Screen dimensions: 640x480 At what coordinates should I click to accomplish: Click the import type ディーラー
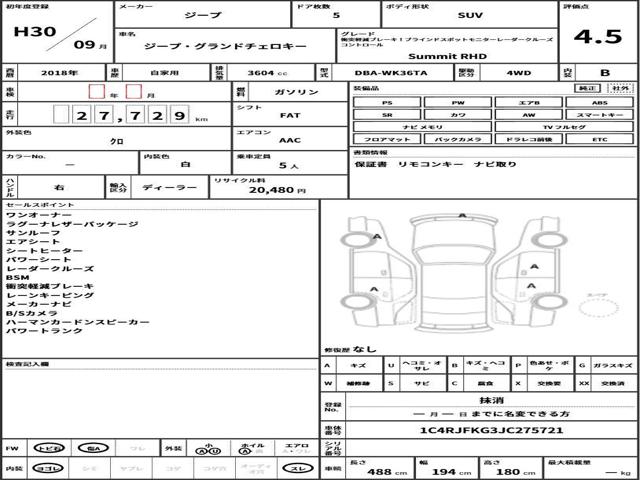[169, 187]
